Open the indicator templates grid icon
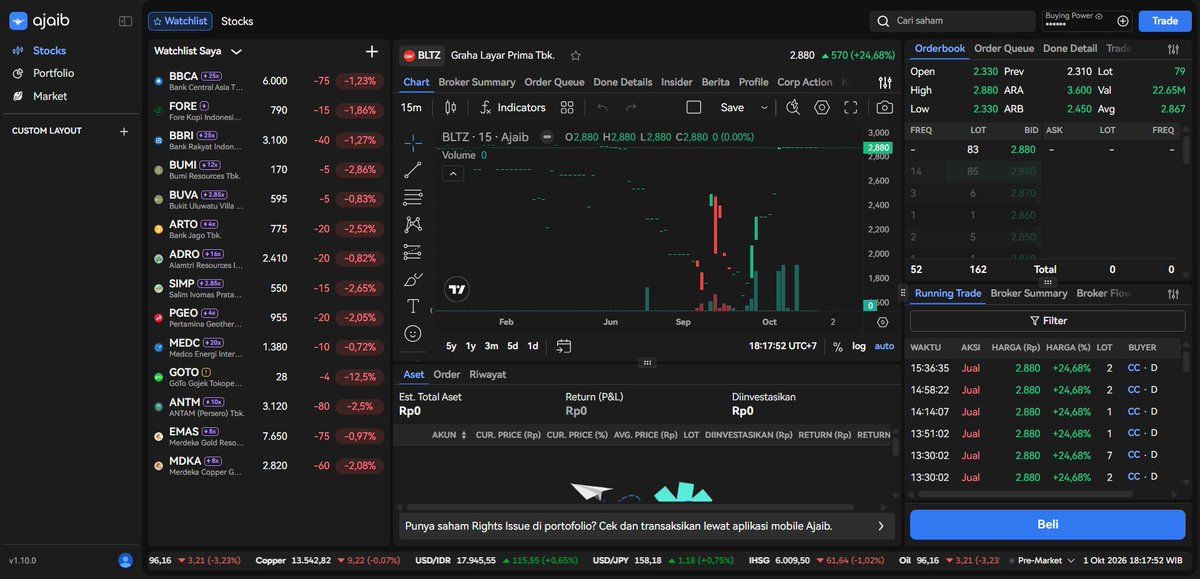This screenshot has width=1200, height=579. [x=567, y=107]
